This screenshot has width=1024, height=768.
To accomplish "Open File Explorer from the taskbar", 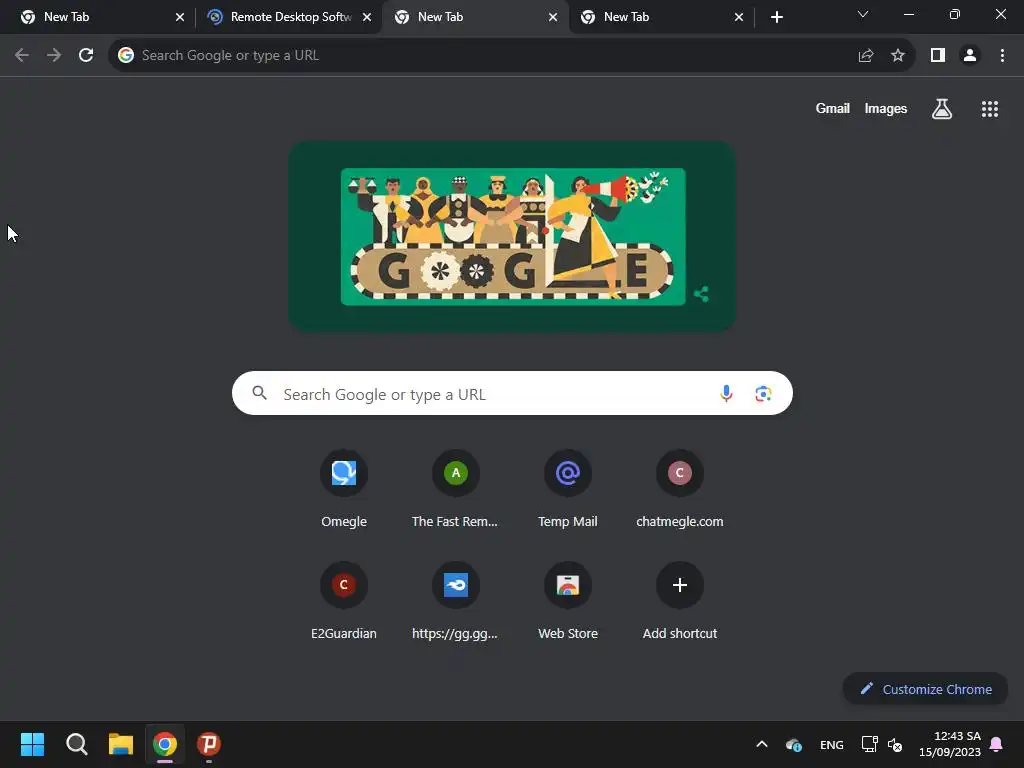I will [x=121, y=744].
